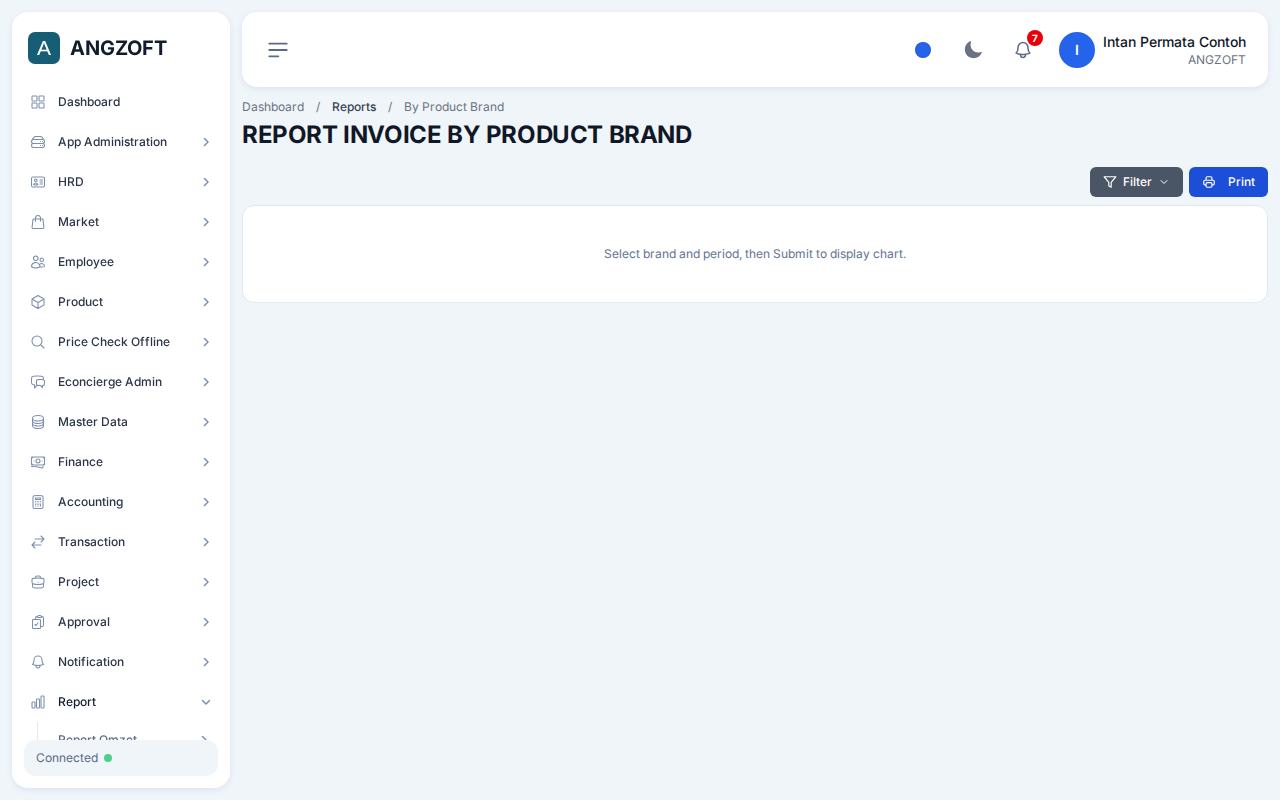Expand the HRD menu chevron
The width and height of the screenshot is (1280, 800).
(206, 182)
